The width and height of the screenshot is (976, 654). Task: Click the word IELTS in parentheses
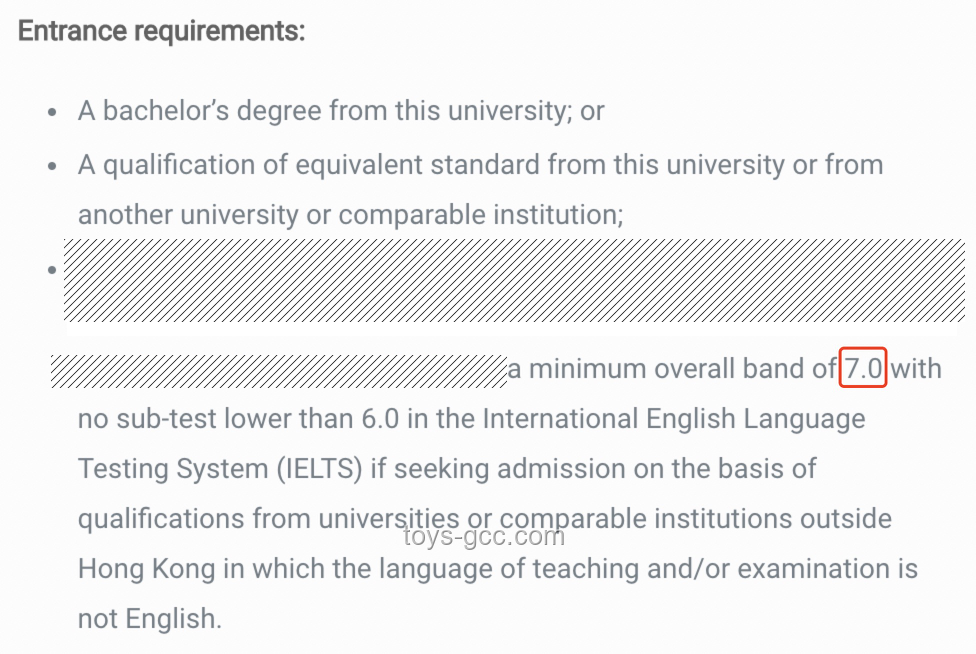click(x=319, y=469)
